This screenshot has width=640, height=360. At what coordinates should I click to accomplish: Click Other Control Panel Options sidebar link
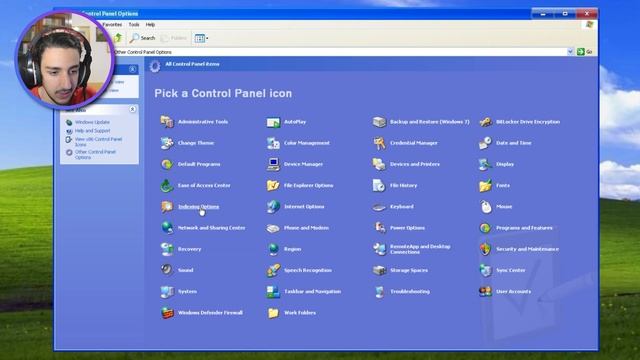[95, 154]
